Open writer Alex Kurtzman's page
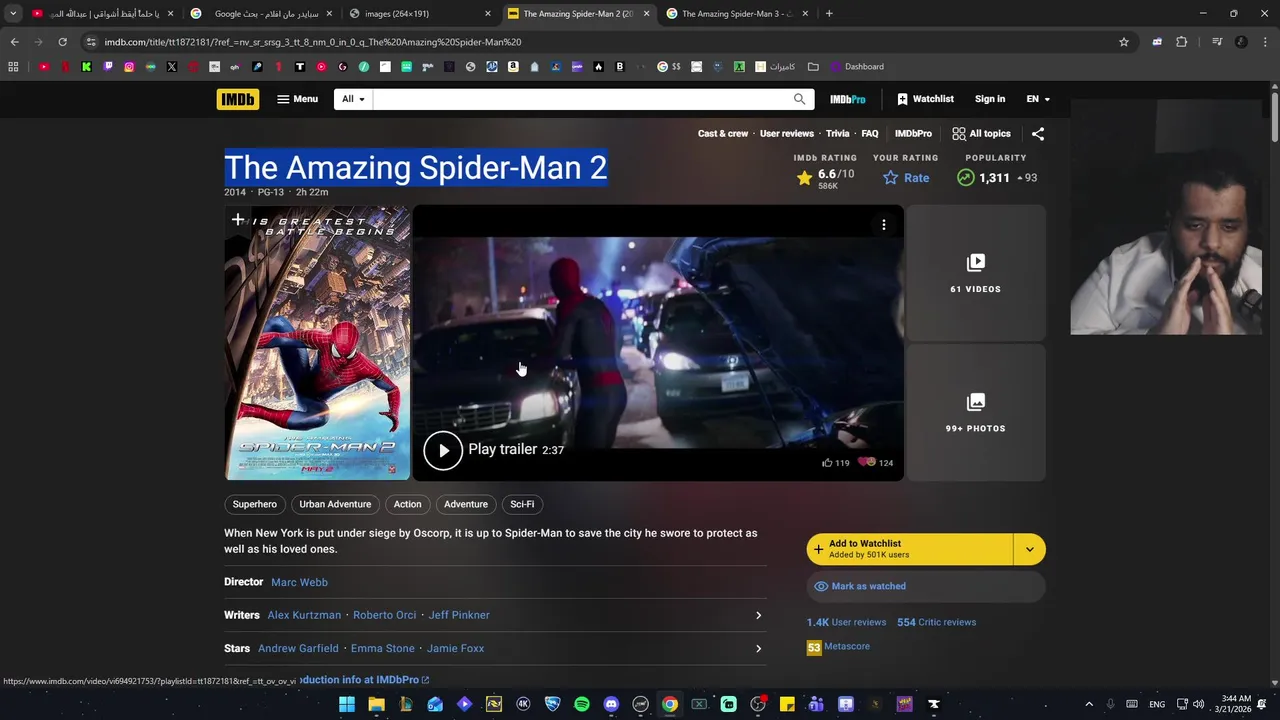Screen dimensions: 1280x720 [304, 615]
